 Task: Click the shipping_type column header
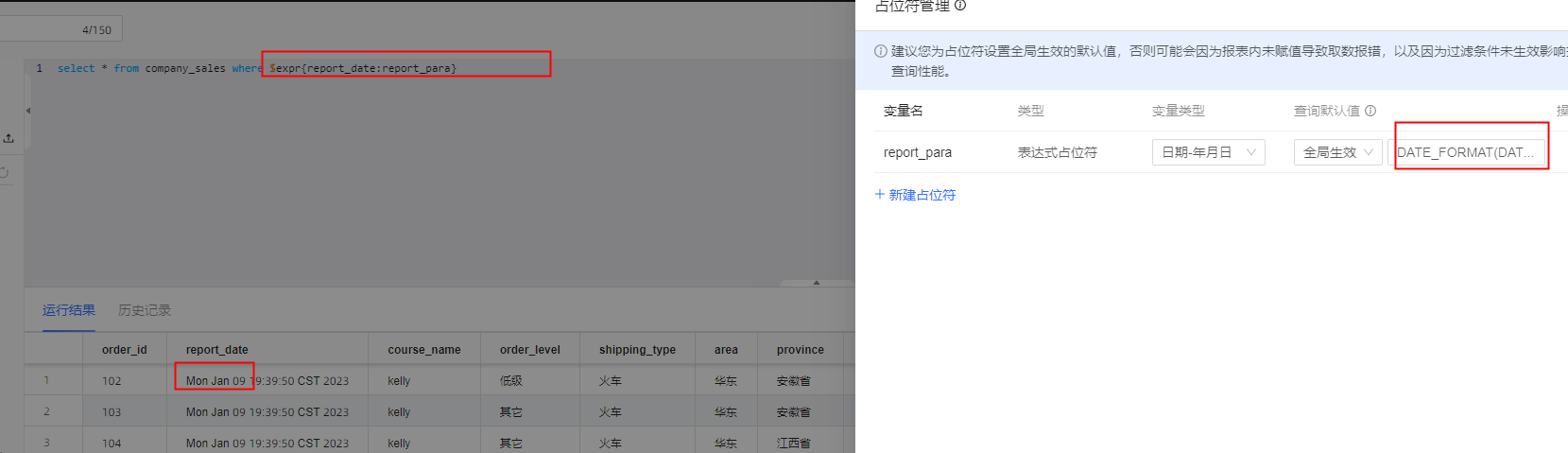coord(636,350)
